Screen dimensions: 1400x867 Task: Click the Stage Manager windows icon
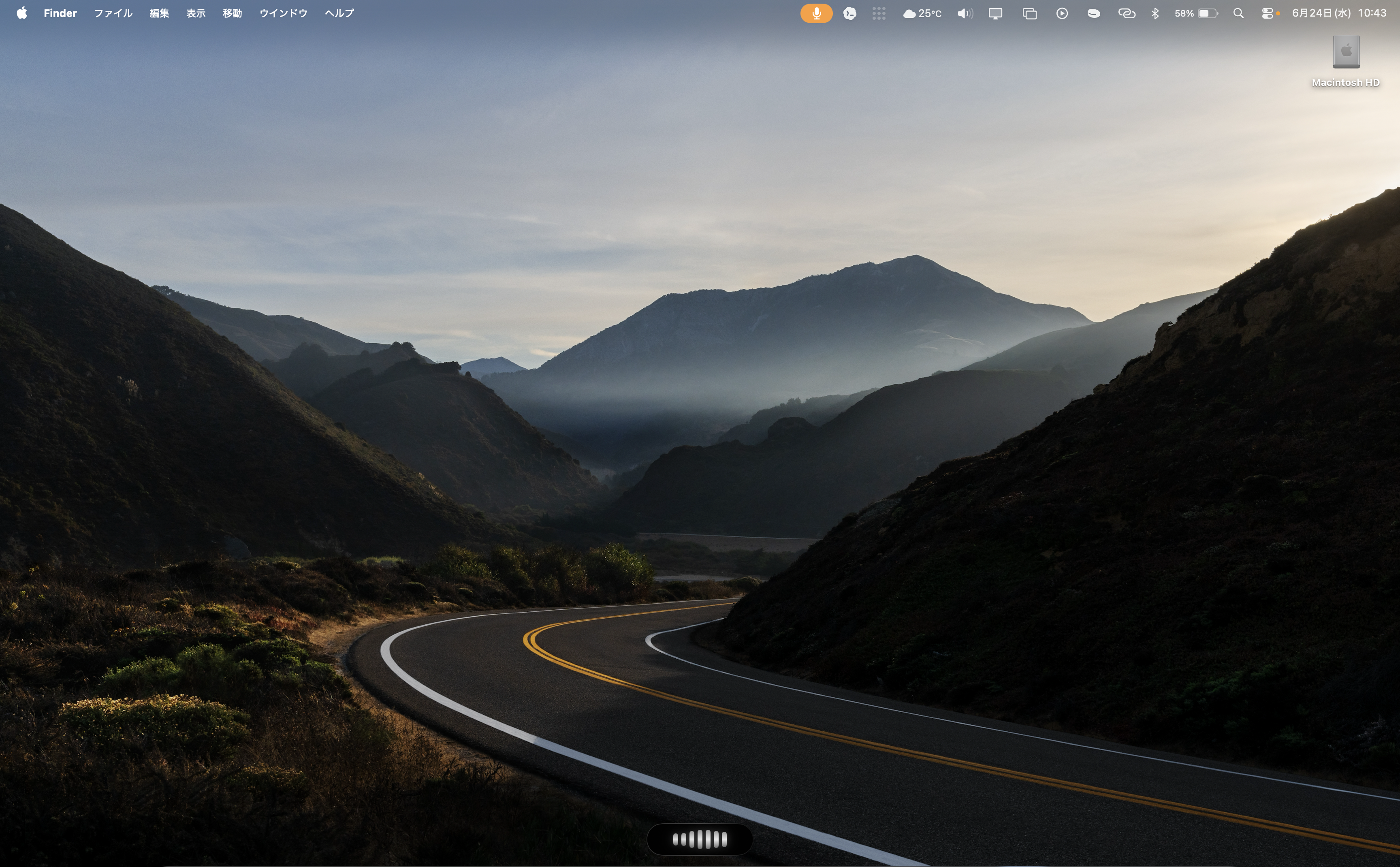1030,13
